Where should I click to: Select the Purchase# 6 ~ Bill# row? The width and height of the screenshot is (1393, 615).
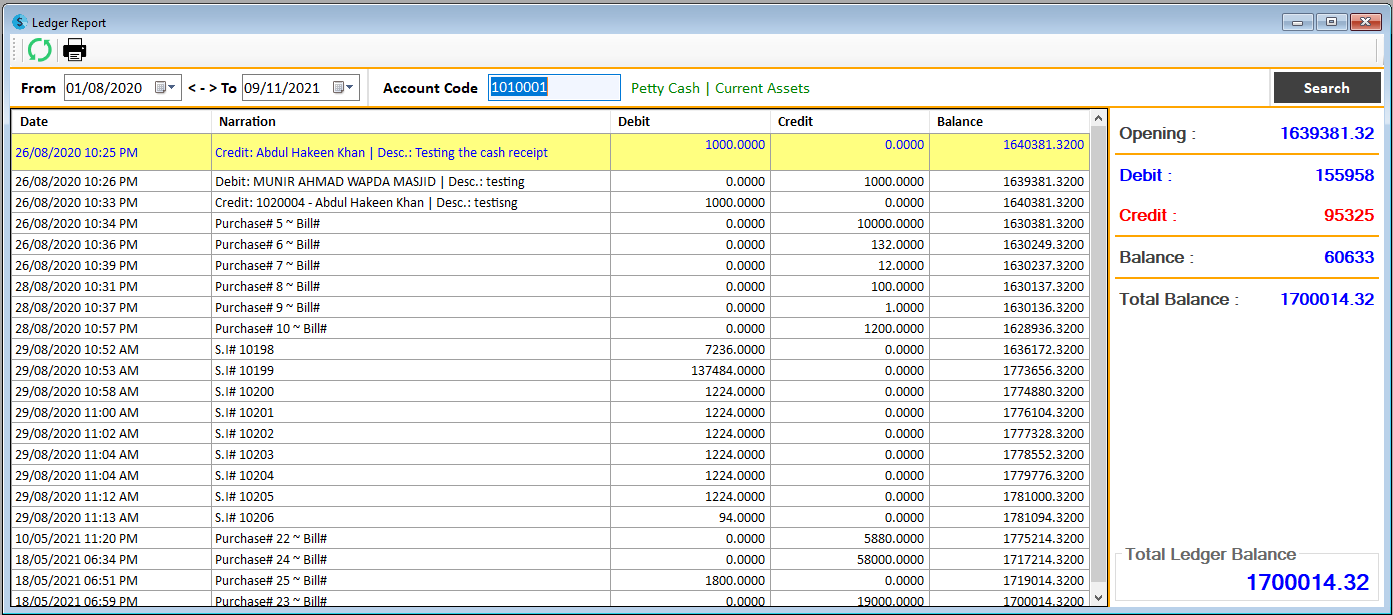pyautogui.click(x=551, y=245)
